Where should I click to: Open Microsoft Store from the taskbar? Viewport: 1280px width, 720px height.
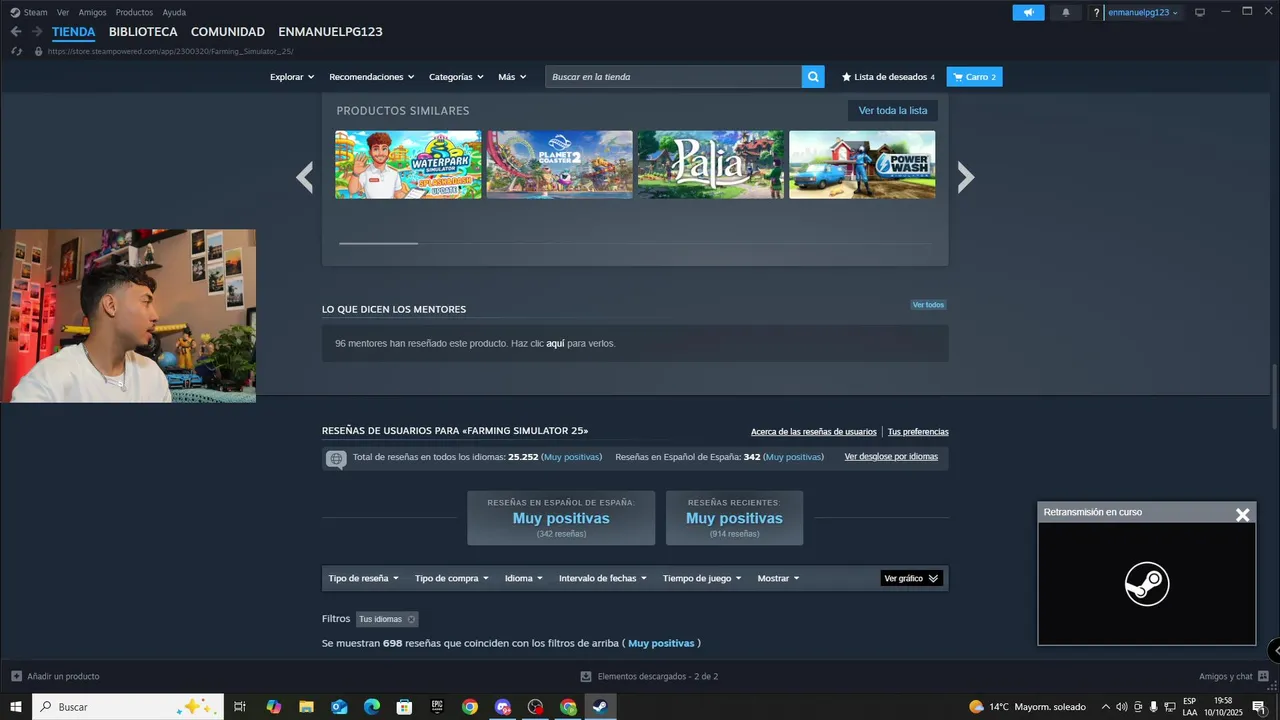coord(404,707)
